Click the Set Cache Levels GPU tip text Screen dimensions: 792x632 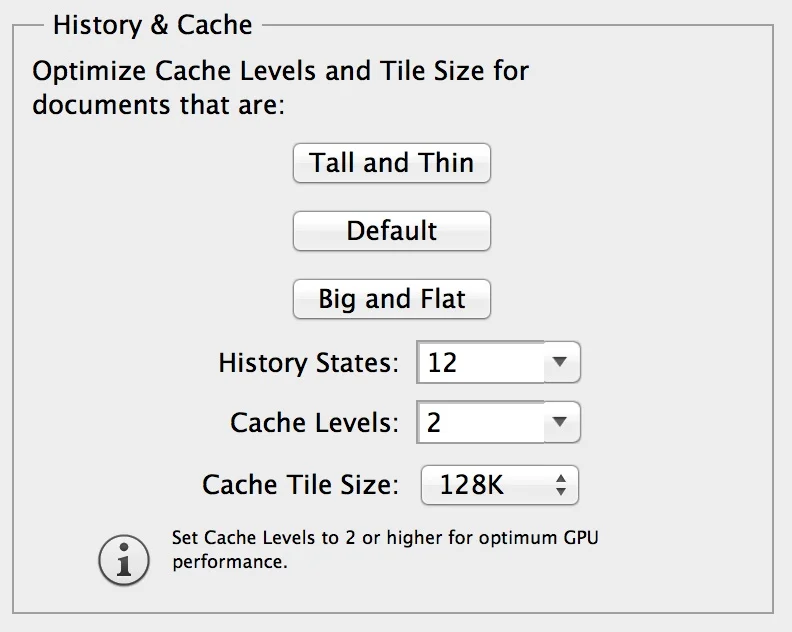click(384, 549)
